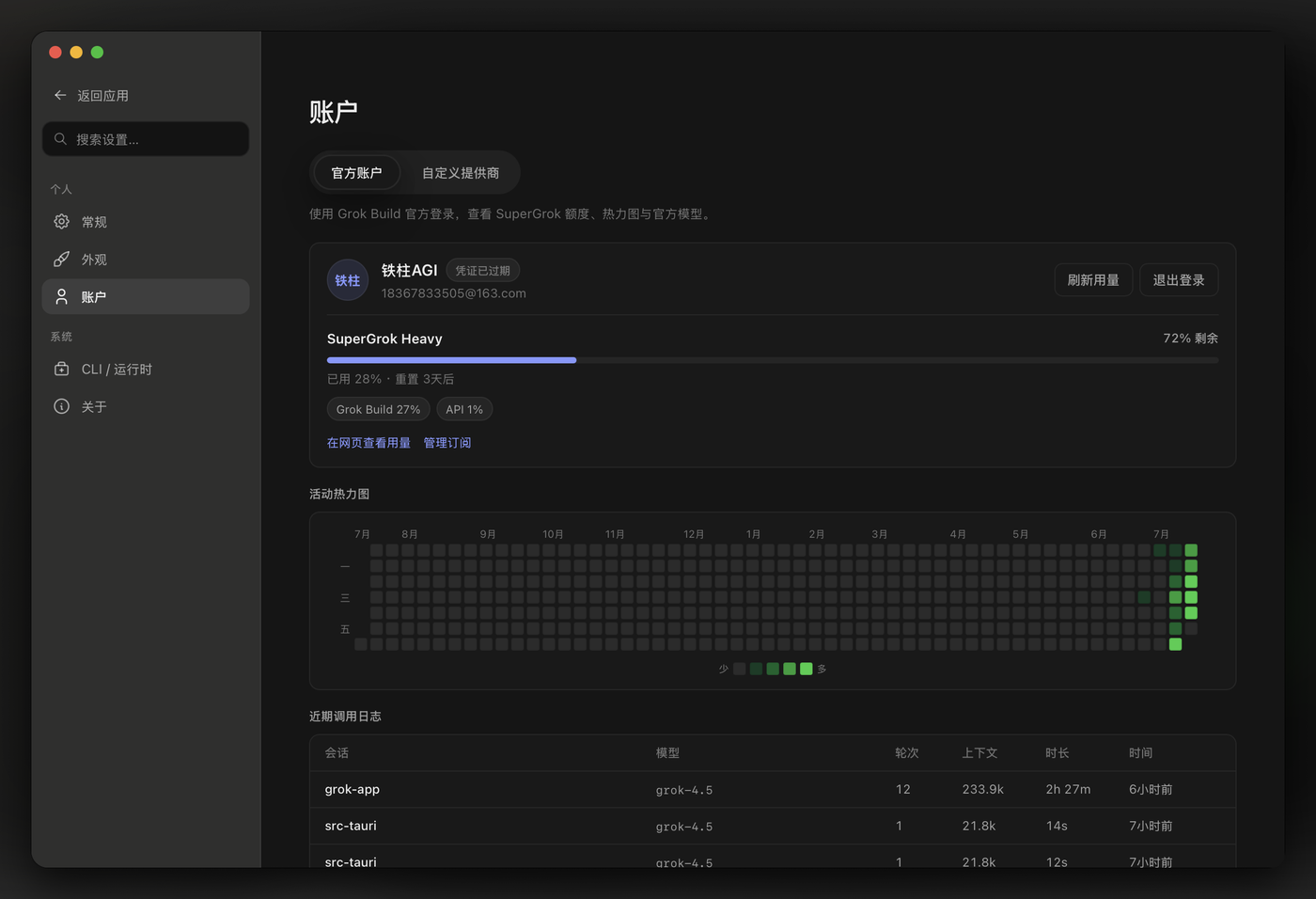This screenshot has width=1316, height=899.
Task: Open the 管理订阅 link
Action: coord(447,443)
